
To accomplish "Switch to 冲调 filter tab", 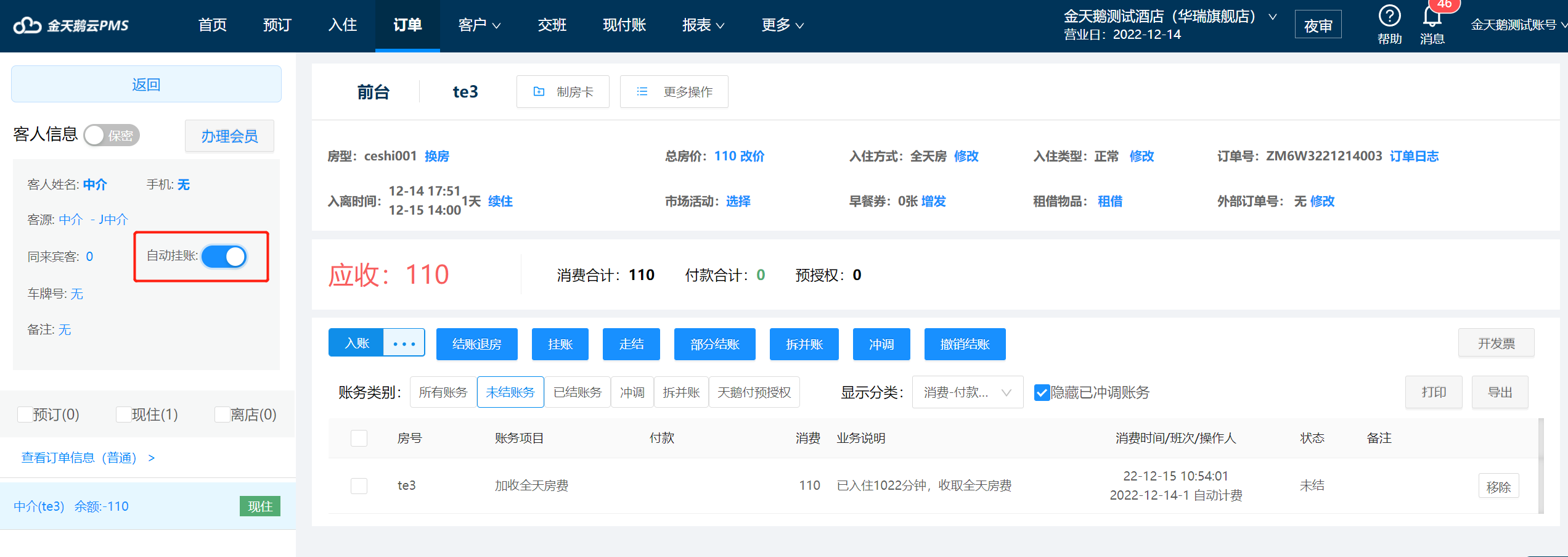I will 632,392.
